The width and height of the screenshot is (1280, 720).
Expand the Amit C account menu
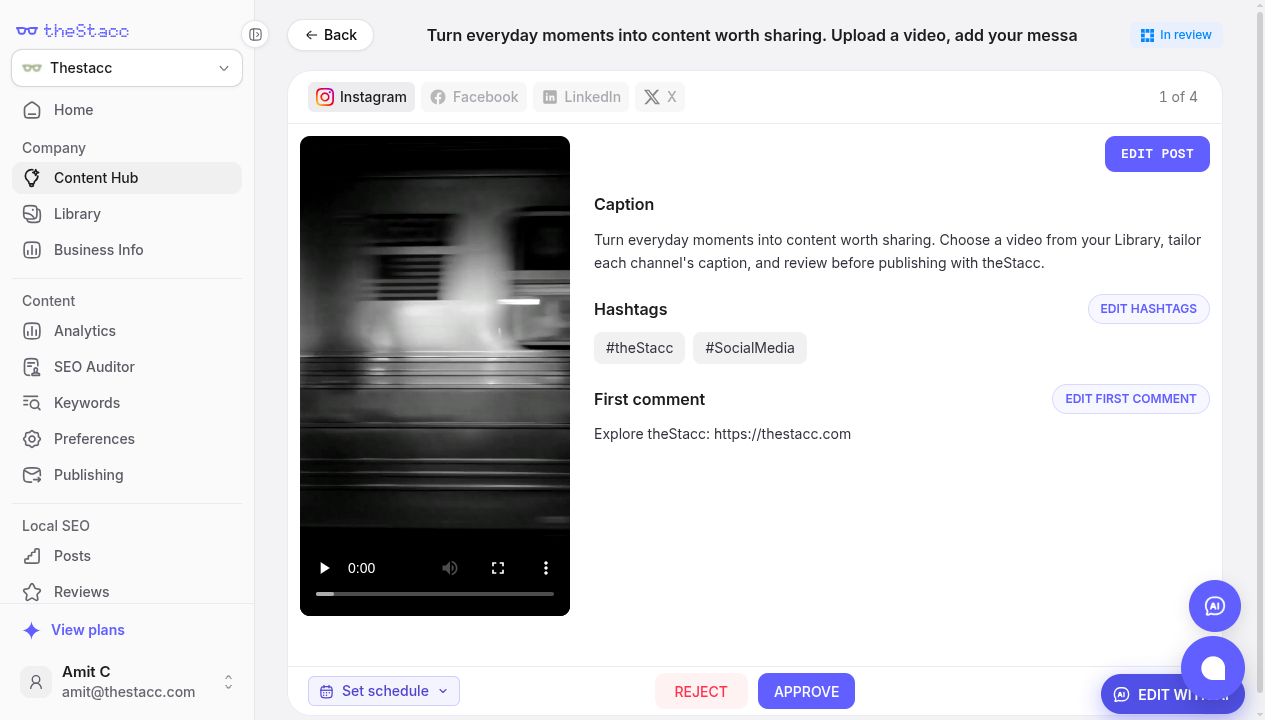[228, 682]
